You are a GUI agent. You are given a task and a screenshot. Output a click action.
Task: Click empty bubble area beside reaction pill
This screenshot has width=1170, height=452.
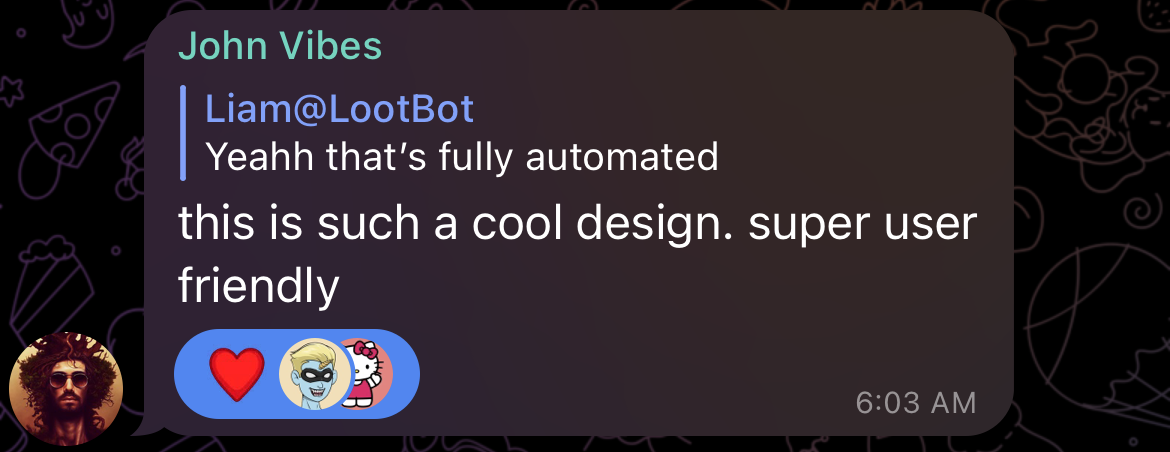coord(634,374)
